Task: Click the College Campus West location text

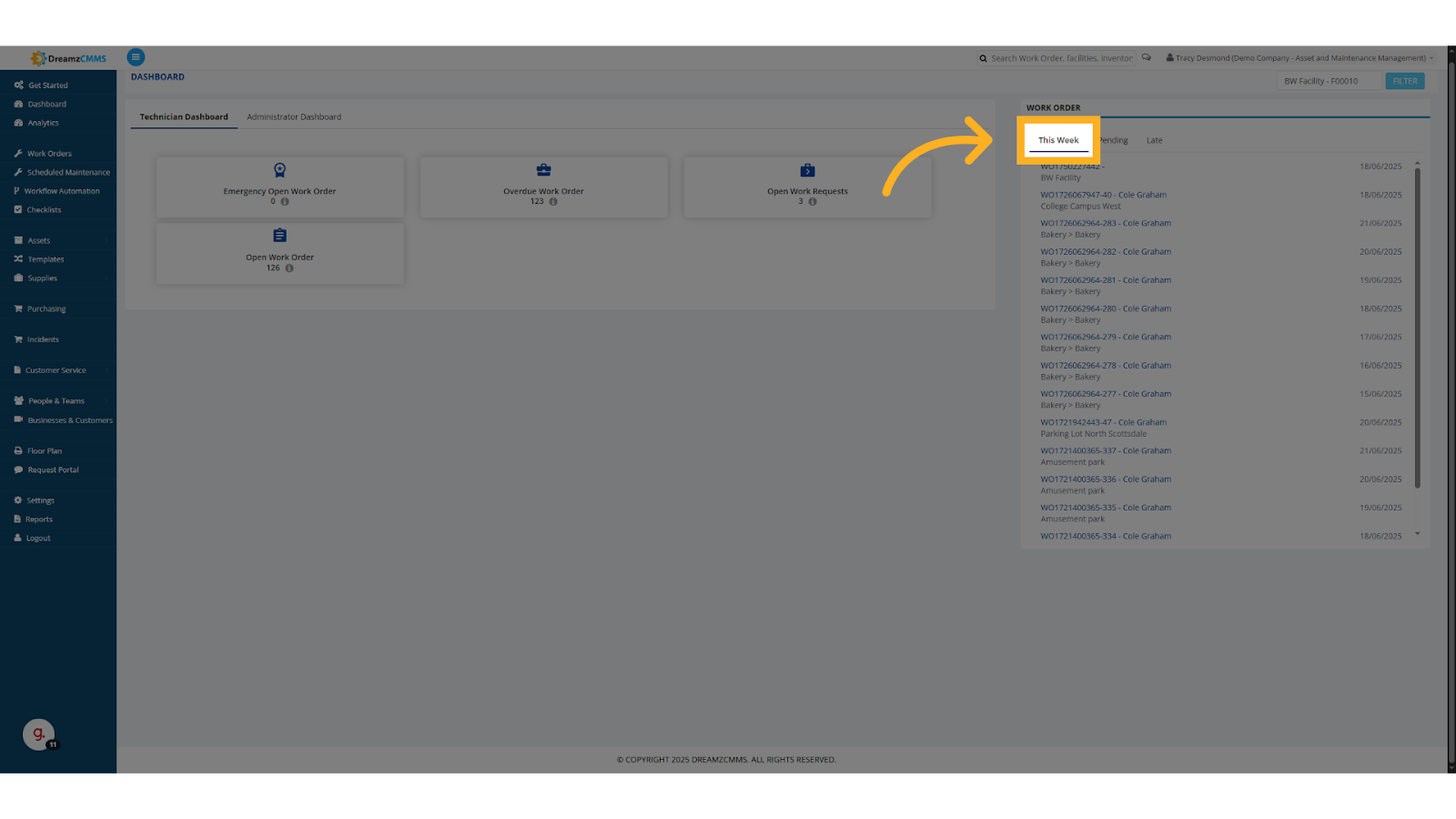Action: [x=1080, y=207]
